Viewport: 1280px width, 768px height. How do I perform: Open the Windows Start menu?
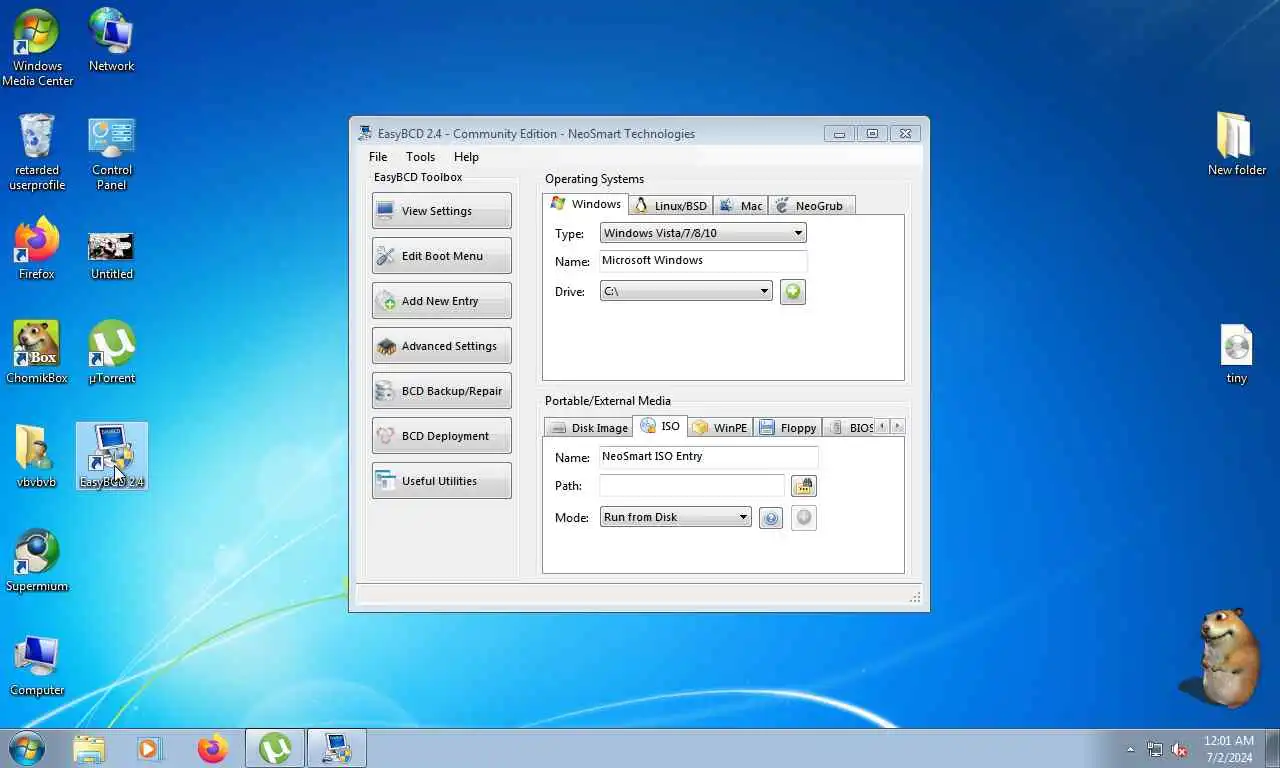(26, 748)
